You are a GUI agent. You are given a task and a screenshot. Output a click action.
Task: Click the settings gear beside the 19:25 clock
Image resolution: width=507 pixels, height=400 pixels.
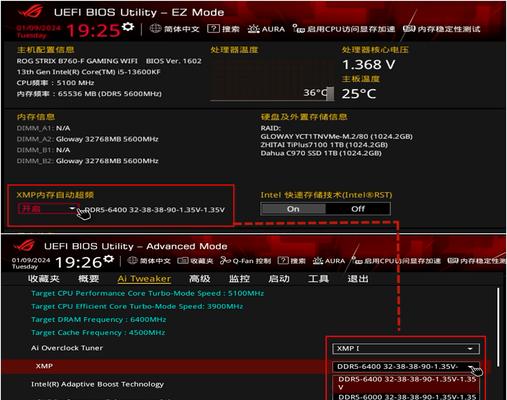[128, 27]
